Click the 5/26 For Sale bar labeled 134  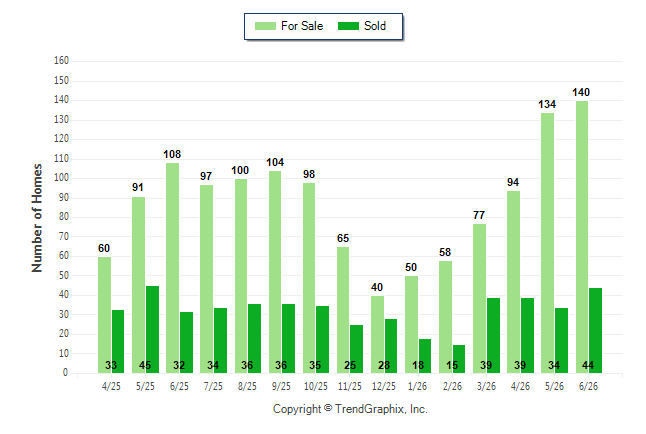pyautogui.click(x=548, y=243)
